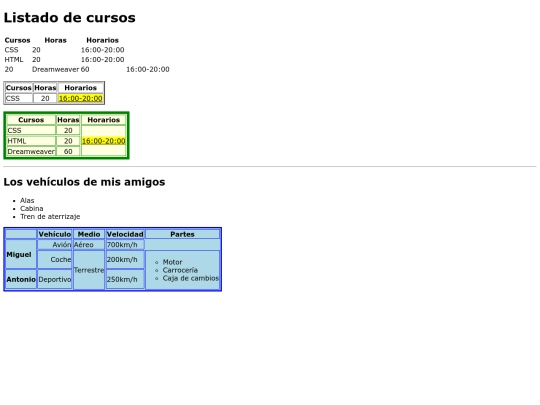Click the '250km/h' cell
This screenshot has width=540, height=405.
pyautogui.click(x=125, y=279)
